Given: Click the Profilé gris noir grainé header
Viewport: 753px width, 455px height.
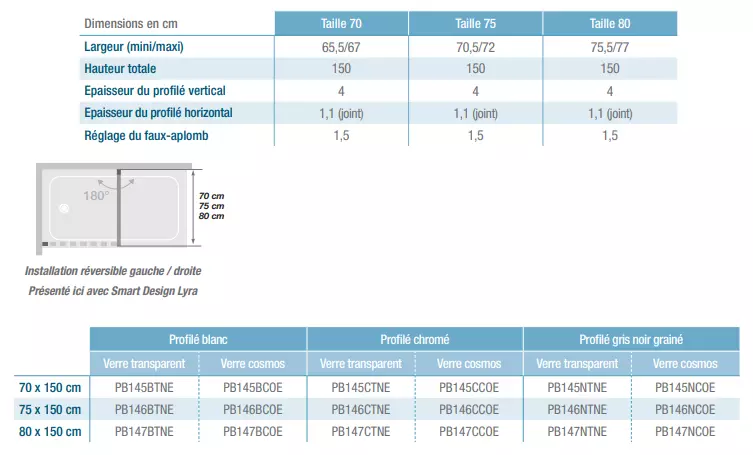Looking at the screenshot, I should 631,340.
